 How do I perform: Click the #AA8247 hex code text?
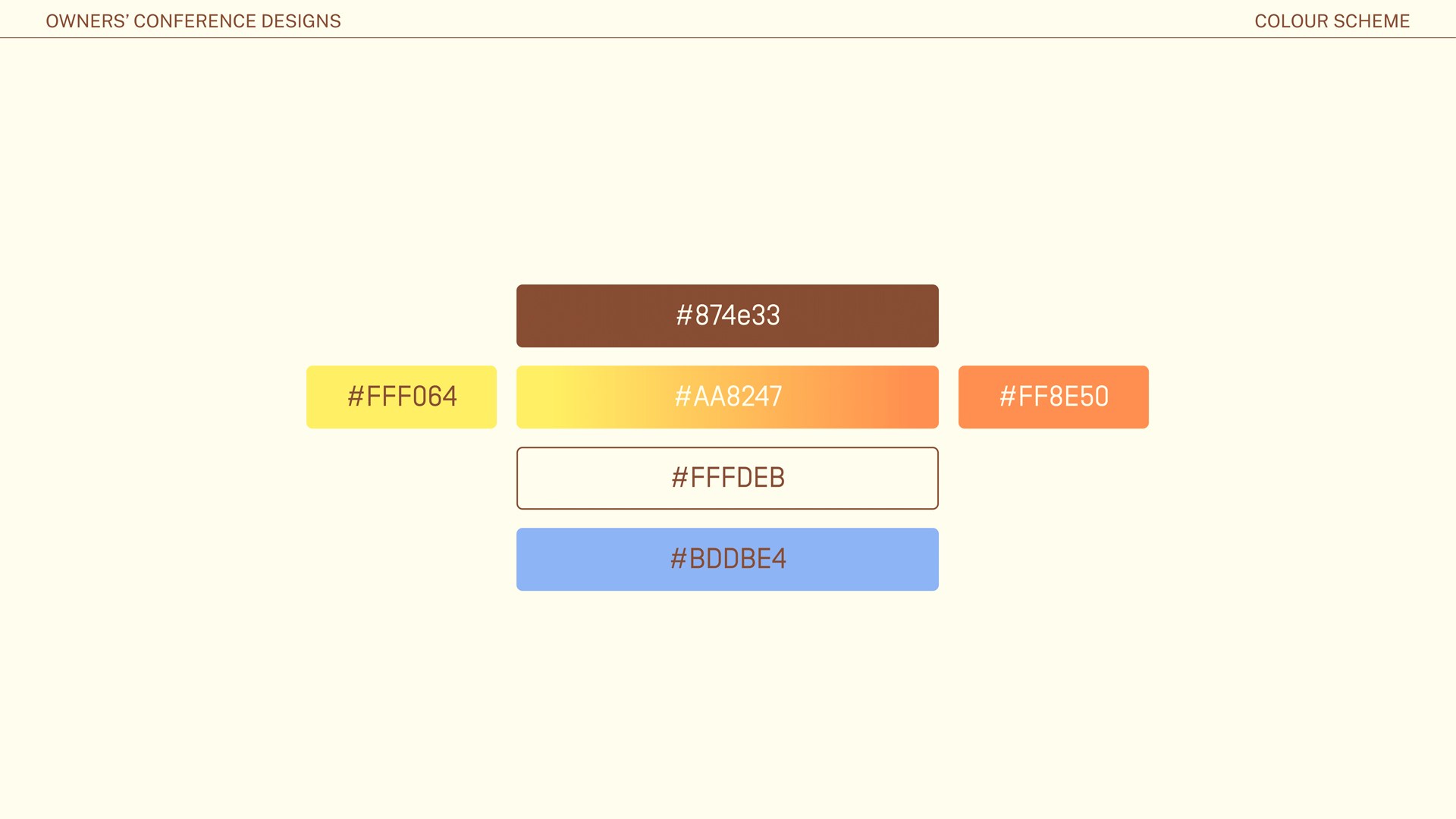tap(728, 397)
